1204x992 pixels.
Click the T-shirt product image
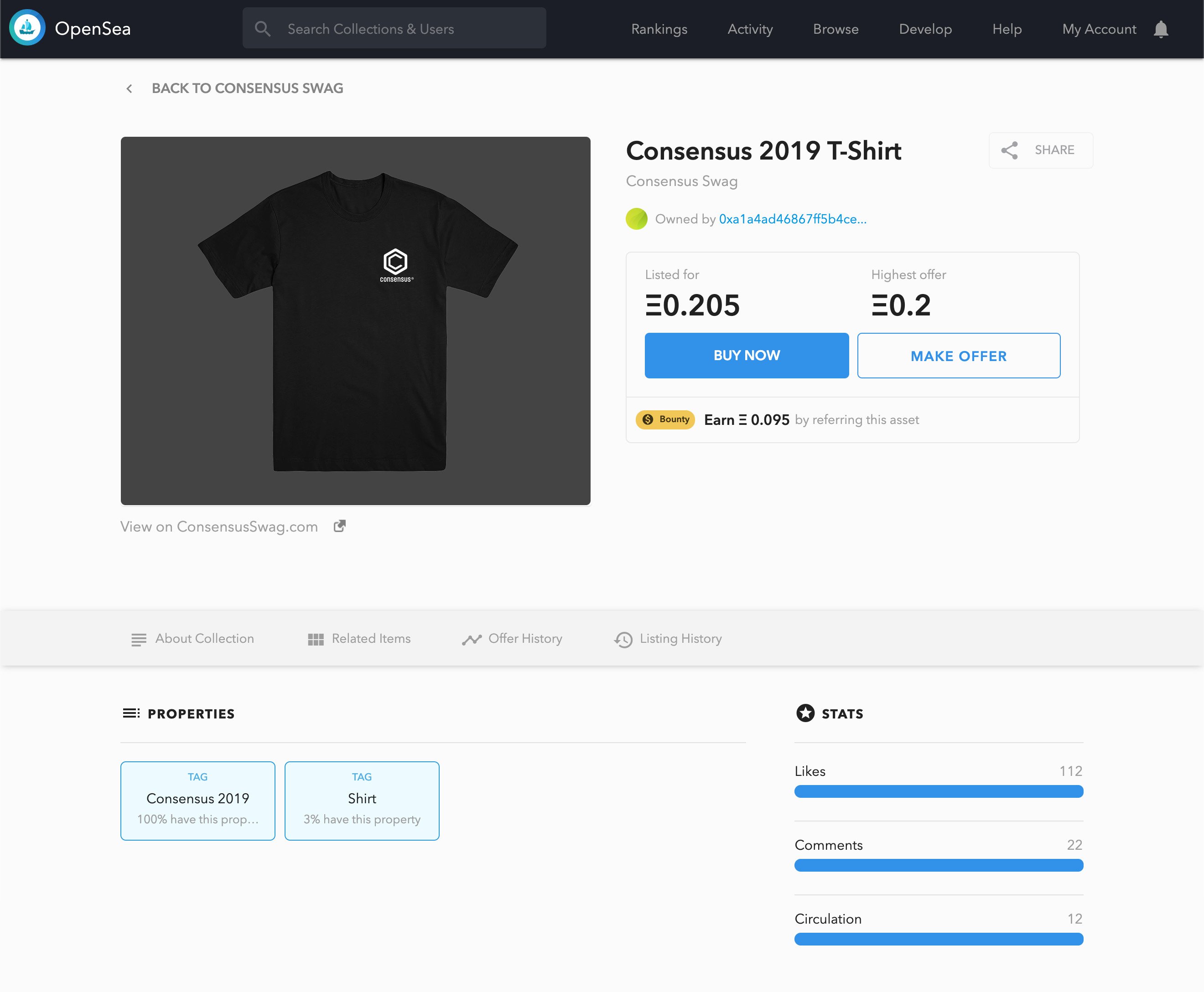356,320
